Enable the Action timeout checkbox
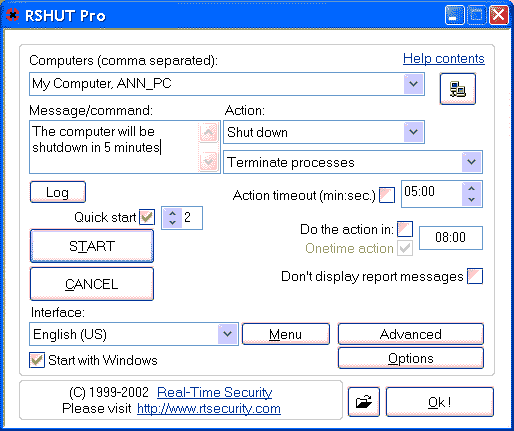Image resolution: width=514 pixels, height=431 pixels. 387,195
